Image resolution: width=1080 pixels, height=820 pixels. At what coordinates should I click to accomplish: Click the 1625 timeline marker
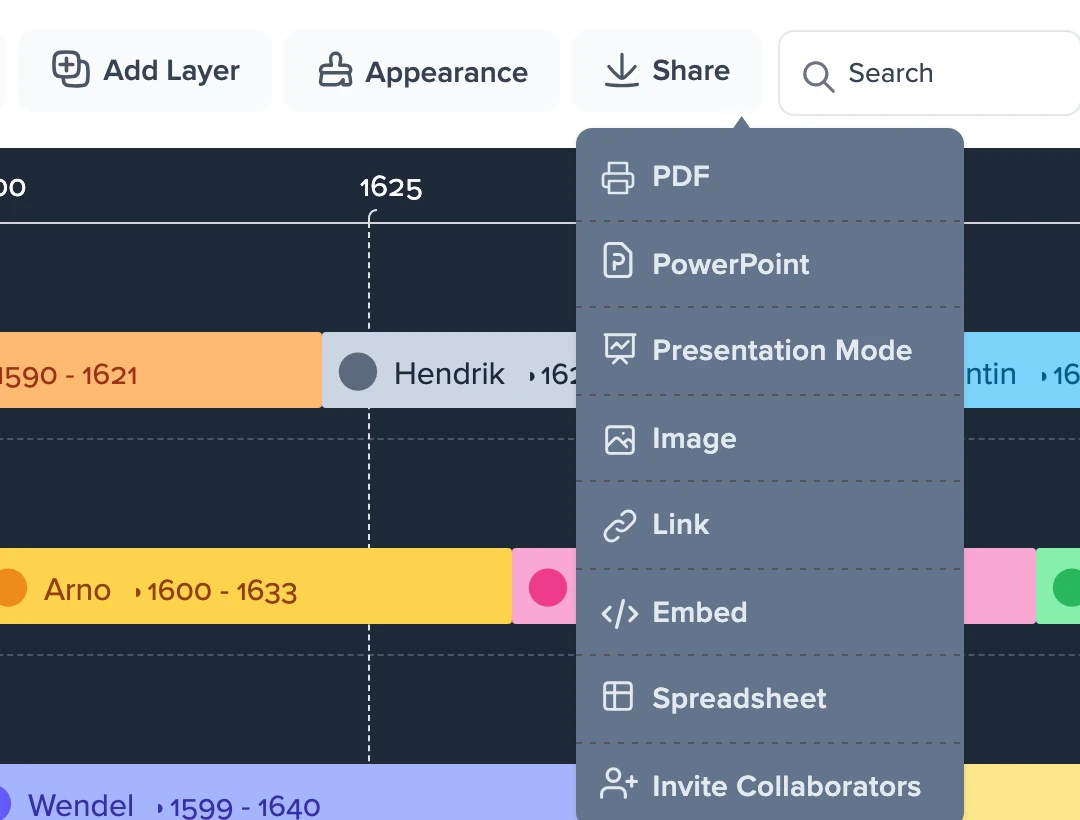[x=391, y=187]
